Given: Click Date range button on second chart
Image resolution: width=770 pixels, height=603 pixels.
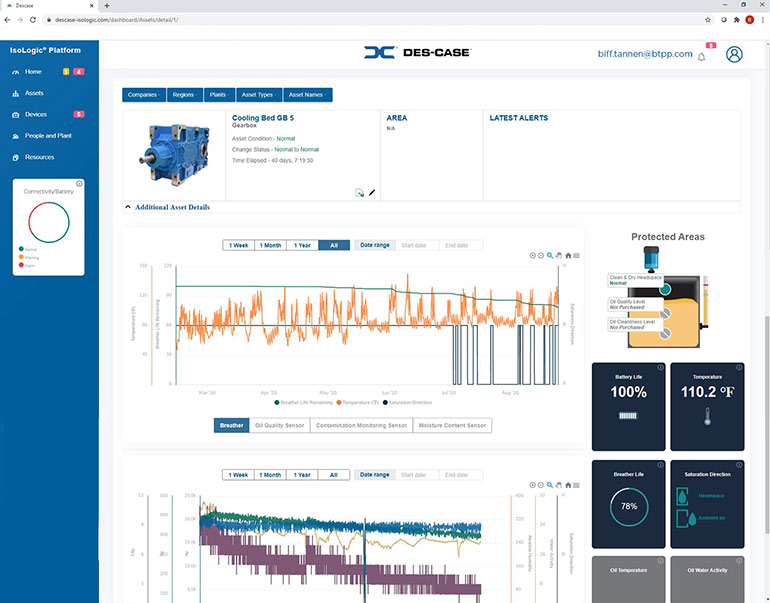Looking at the screenshot, I should (375, 475).
